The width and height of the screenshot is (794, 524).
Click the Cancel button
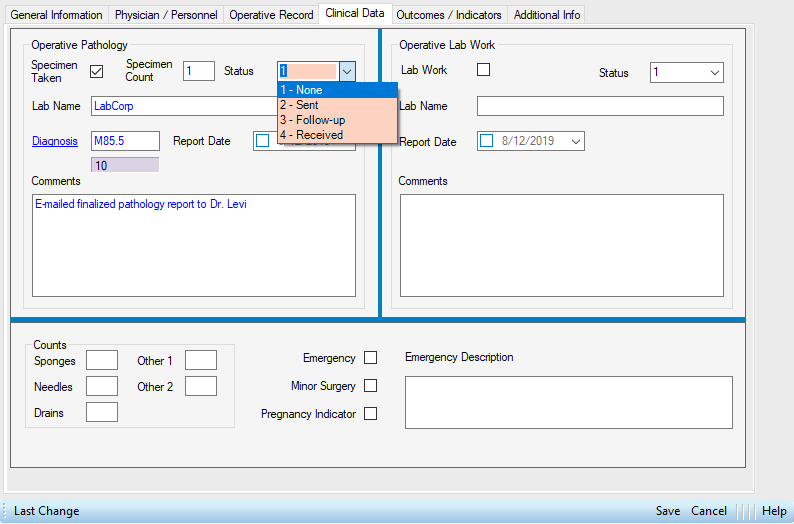click(x=709, y=511)
